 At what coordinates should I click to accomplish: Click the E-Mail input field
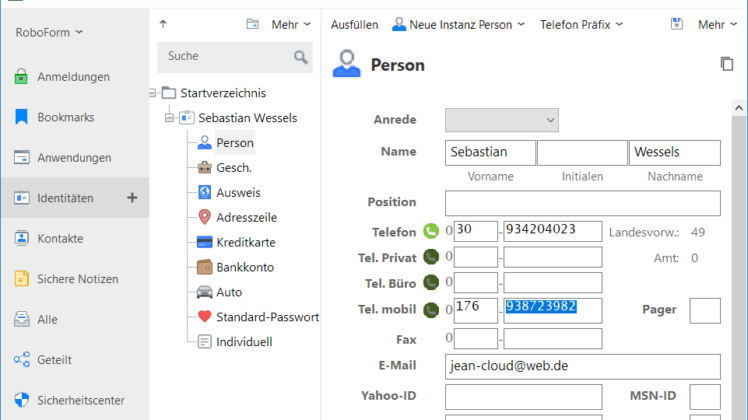(x=582, y=367)
